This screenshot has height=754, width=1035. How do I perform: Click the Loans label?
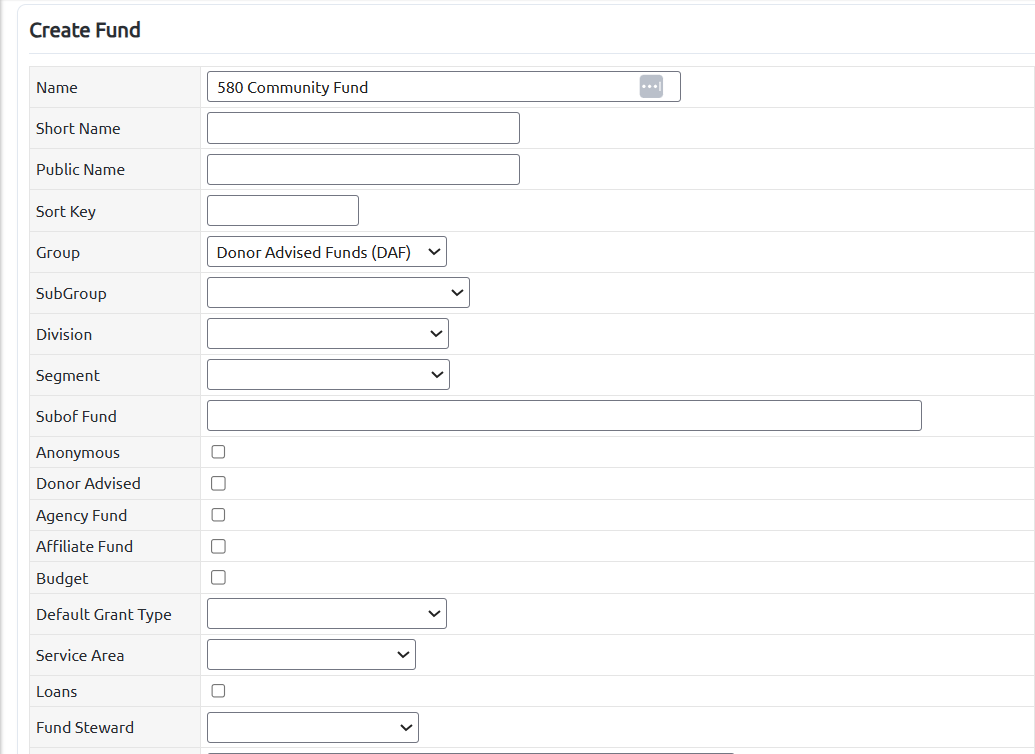pyautogui.click(x=57, y=692)
